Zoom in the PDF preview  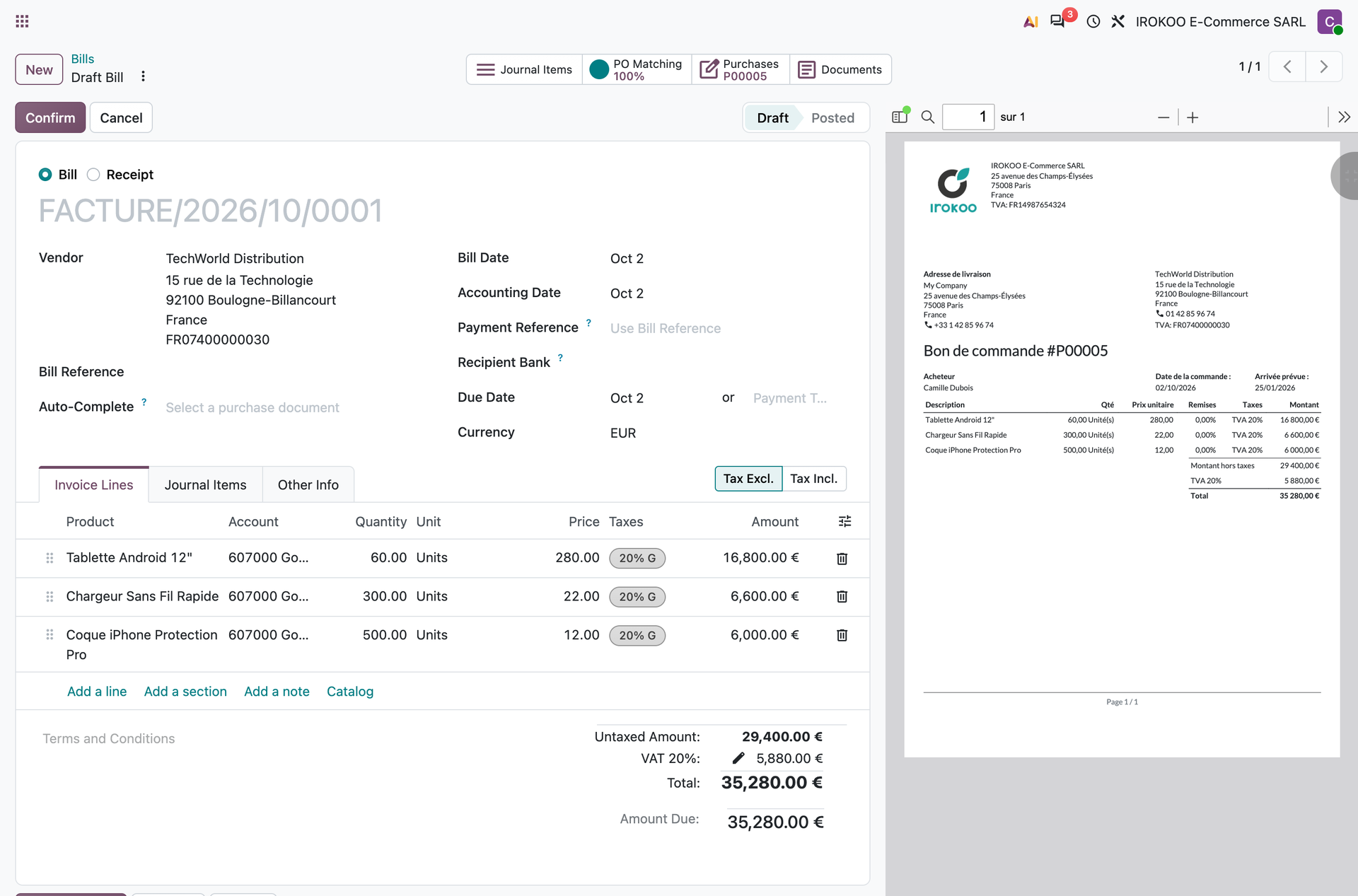click(1192, 117)
